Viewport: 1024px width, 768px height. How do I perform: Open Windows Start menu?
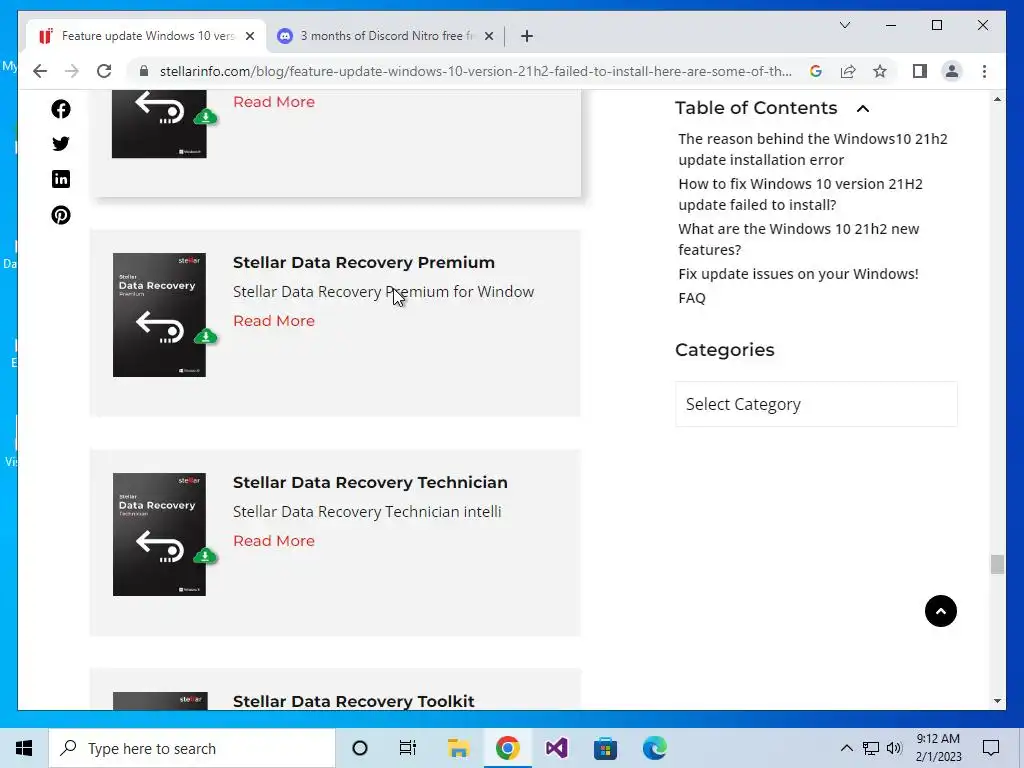[x=24, y=748]
